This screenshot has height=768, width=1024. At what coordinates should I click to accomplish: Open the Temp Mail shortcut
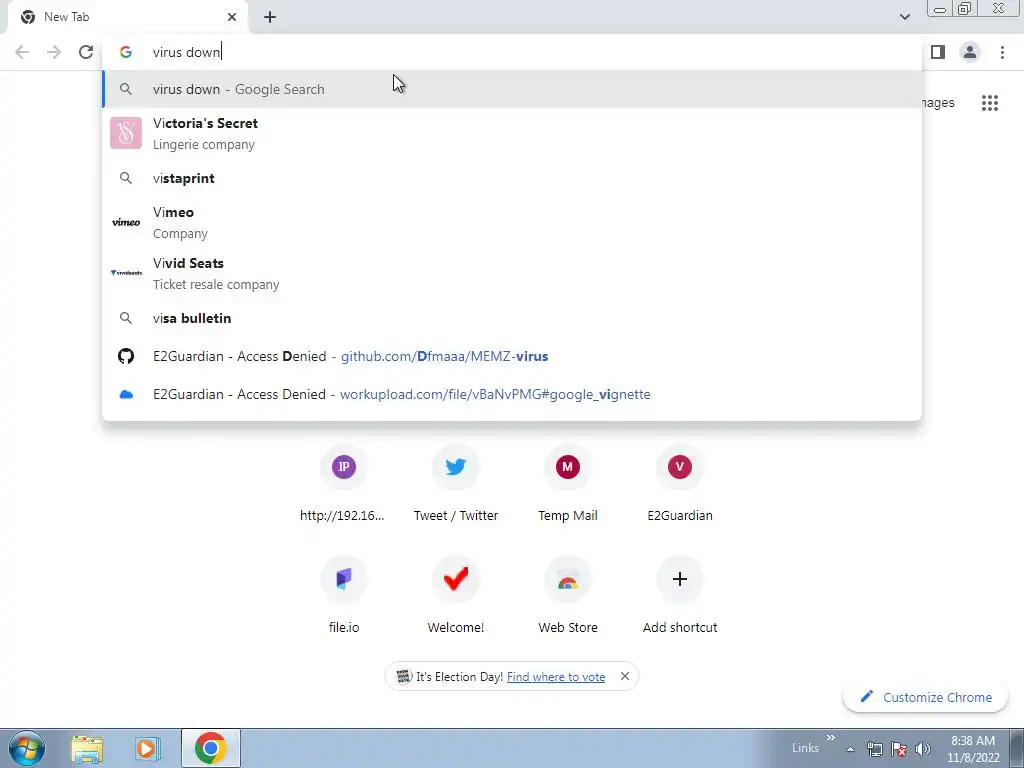568,485
